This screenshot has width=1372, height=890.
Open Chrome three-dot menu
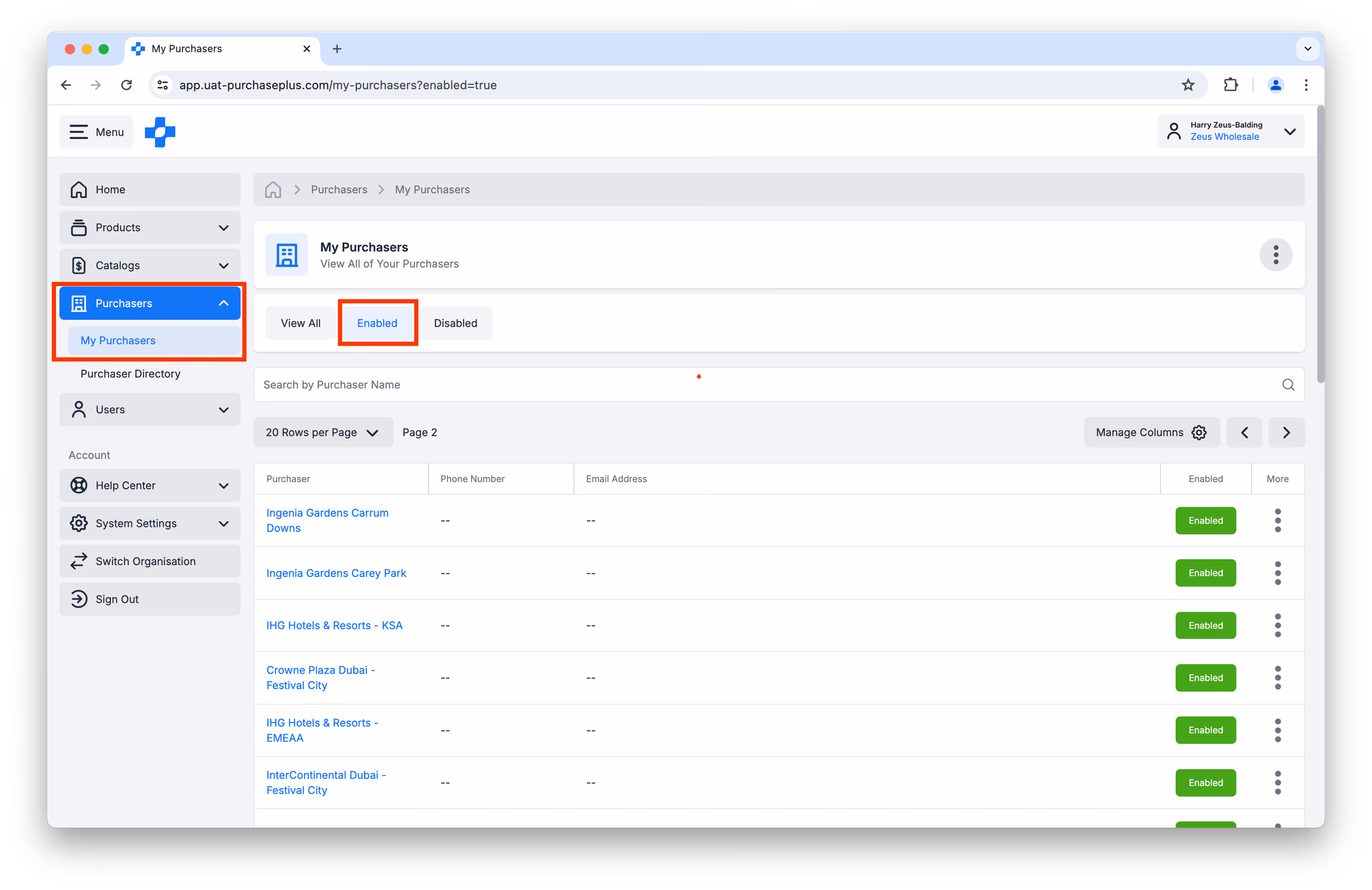(1306, 85)
